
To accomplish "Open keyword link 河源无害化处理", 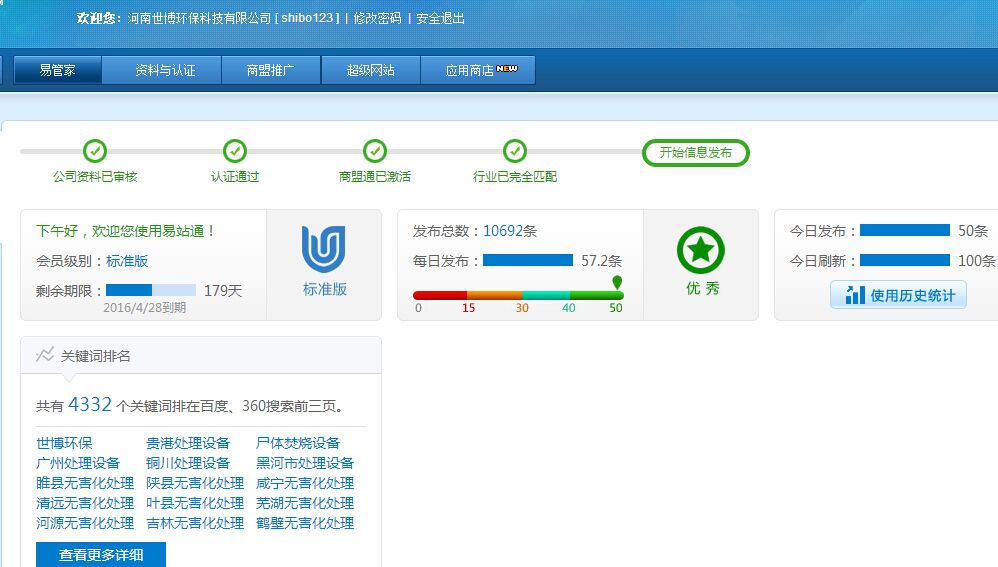I will point(85,523).
